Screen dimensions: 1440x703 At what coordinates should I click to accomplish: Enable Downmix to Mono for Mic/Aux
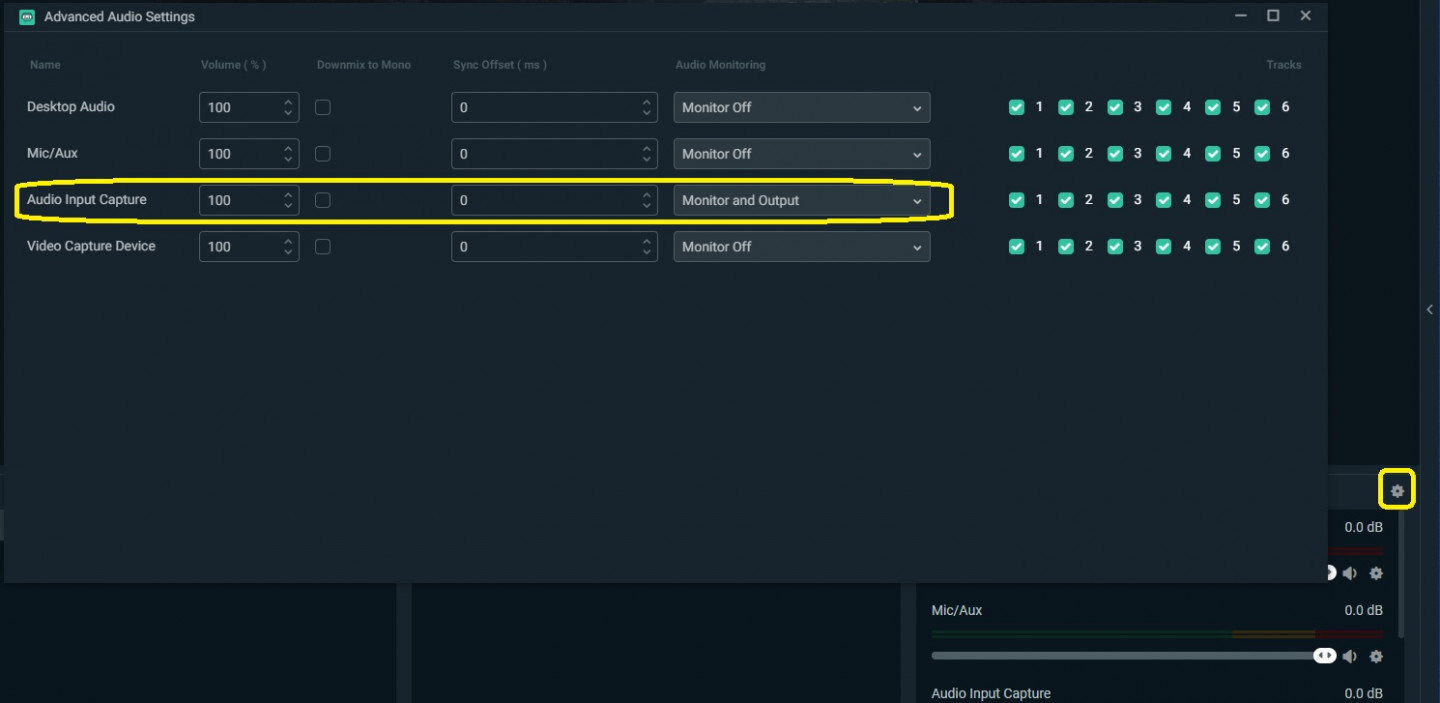pyautogui.click(x=323, y=153)
